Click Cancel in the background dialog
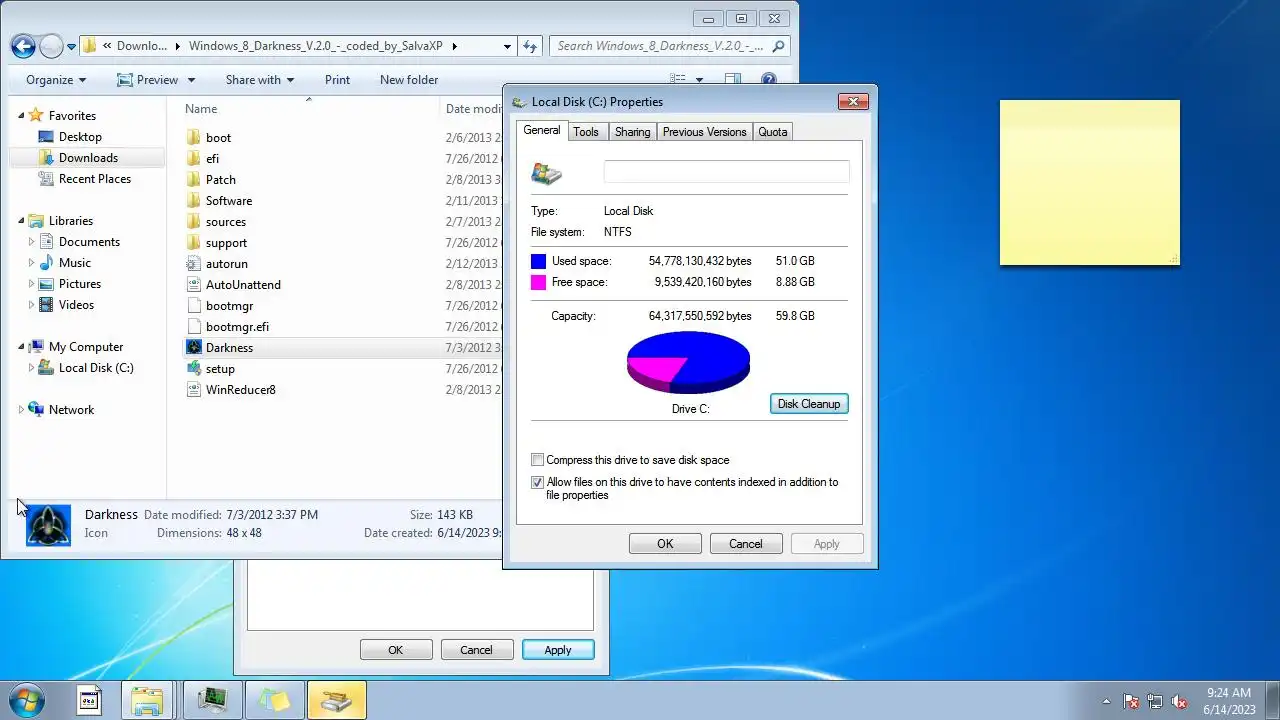This screenshot has height=720, width=1280. pyautogui.click(x=476, y=650)
